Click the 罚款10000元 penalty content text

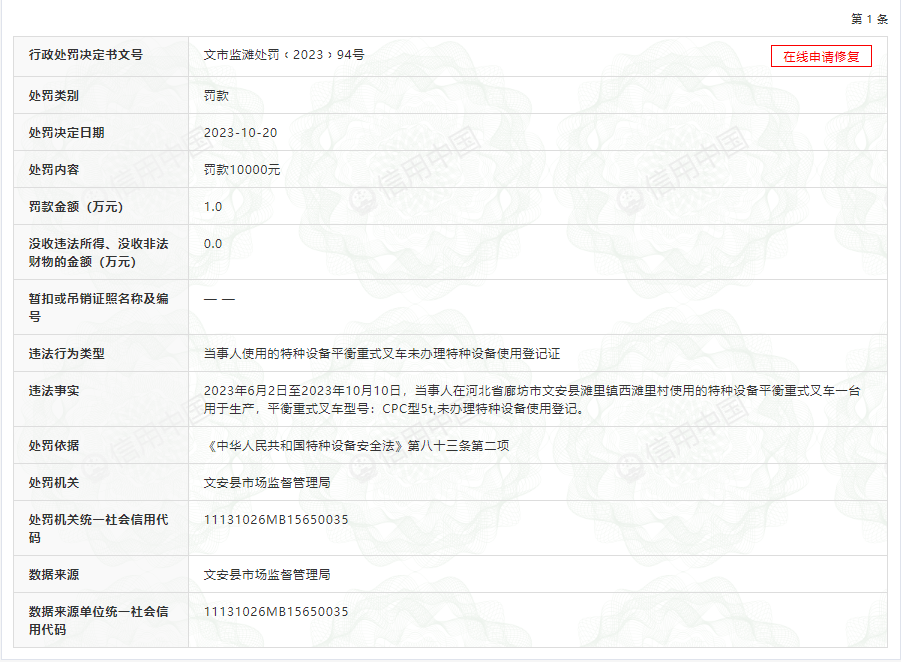(x=242, y=169)
